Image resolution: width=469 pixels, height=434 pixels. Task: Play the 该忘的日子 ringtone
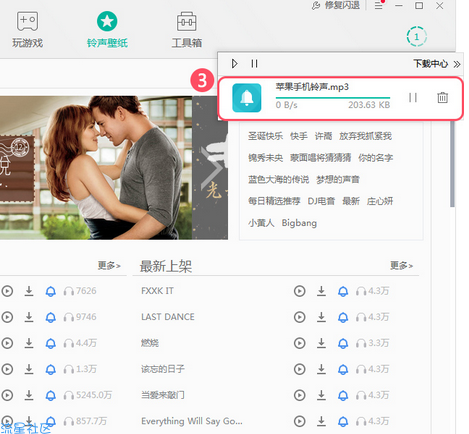[x=299, y=369]
